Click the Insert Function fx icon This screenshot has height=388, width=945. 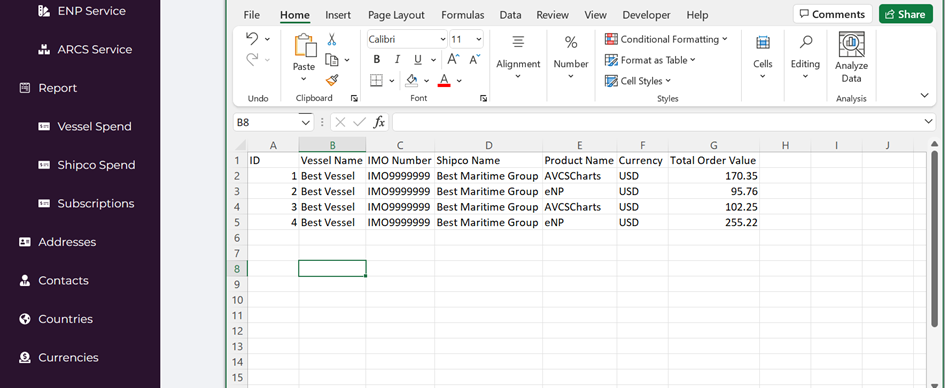[379, 122]
